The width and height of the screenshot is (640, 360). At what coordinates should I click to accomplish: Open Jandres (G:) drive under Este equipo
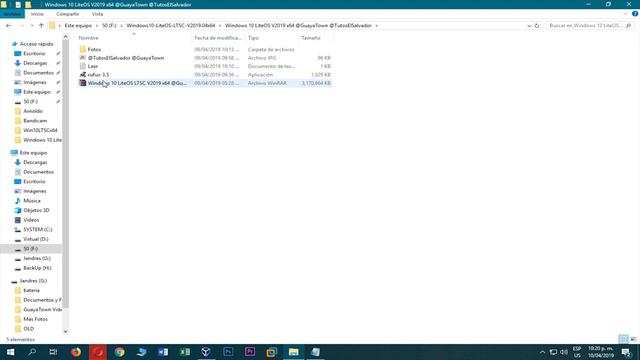click(x=37, y=258)
